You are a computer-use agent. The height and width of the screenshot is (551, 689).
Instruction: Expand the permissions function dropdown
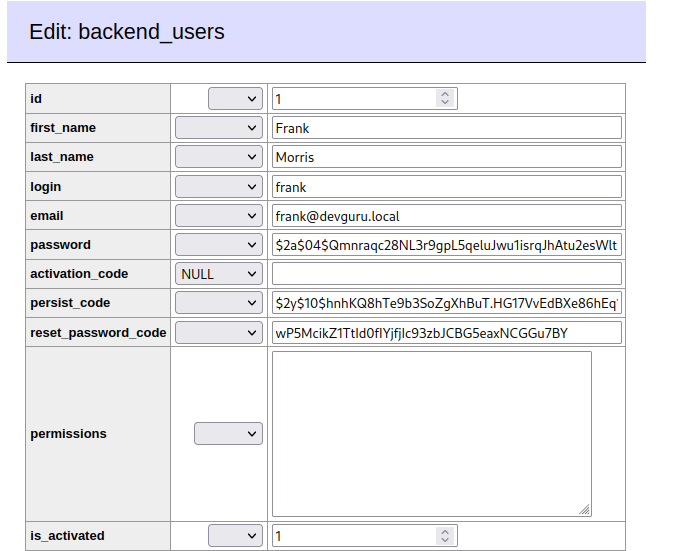point(228,434)
